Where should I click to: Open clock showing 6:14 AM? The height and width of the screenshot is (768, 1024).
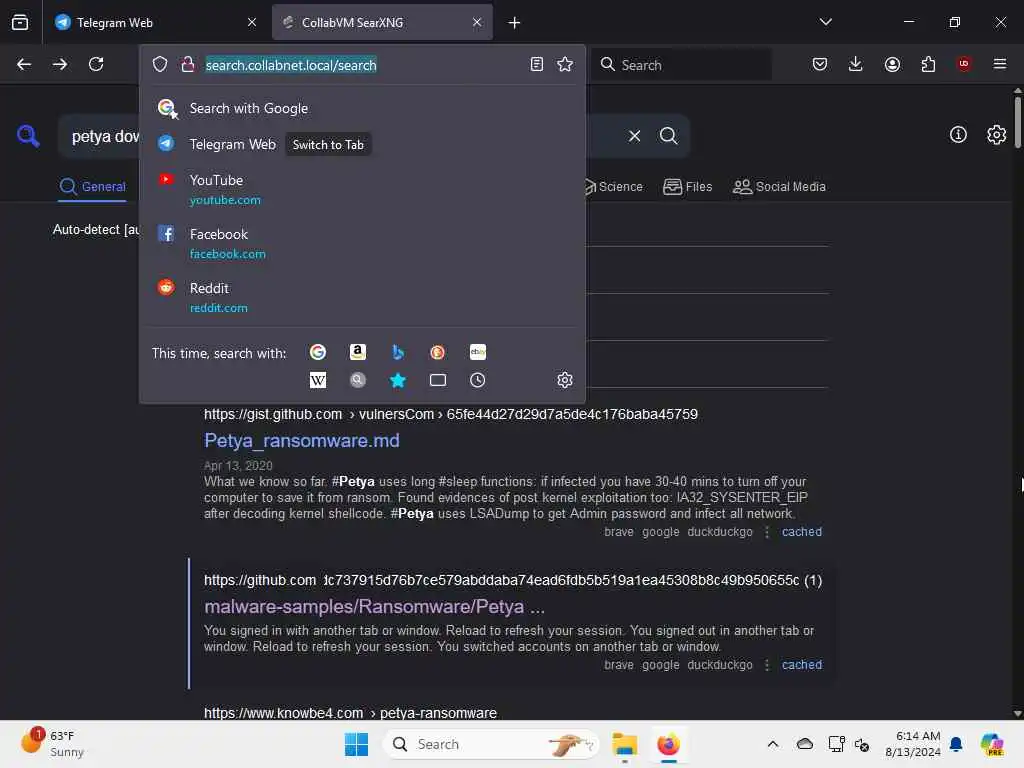click(912, 744)
